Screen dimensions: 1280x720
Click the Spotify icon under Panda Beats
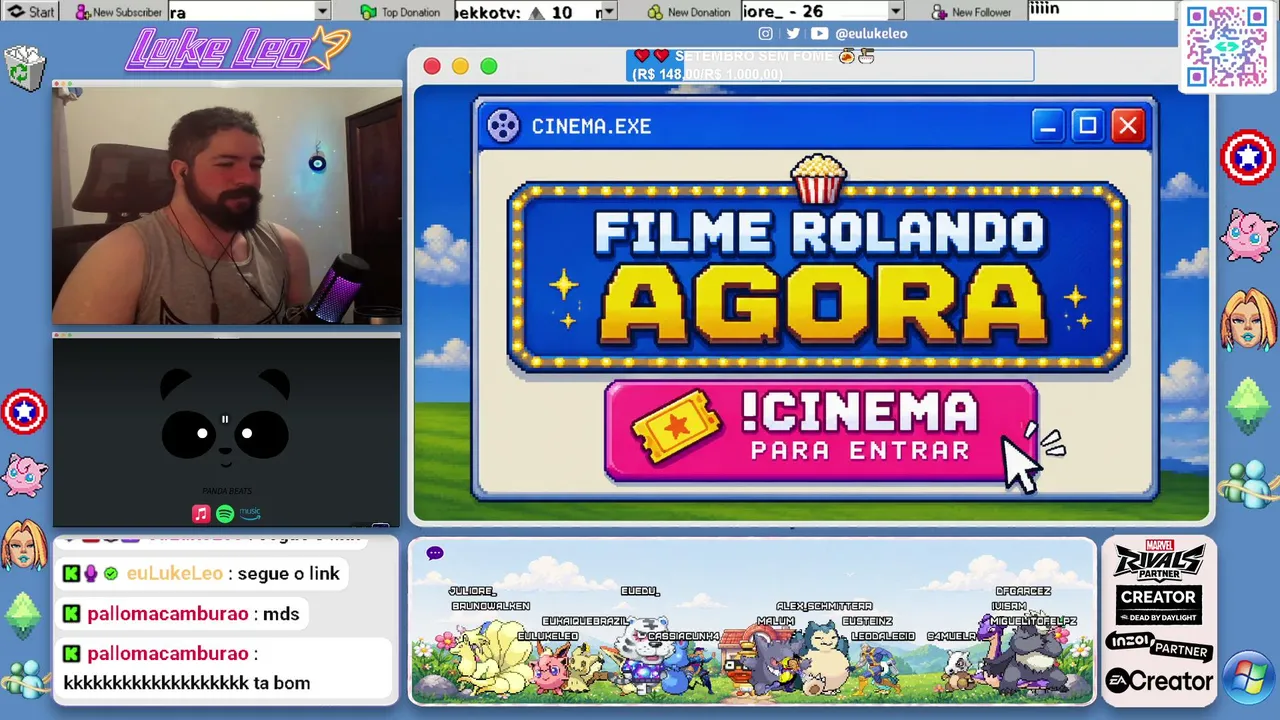click(225, 513)
